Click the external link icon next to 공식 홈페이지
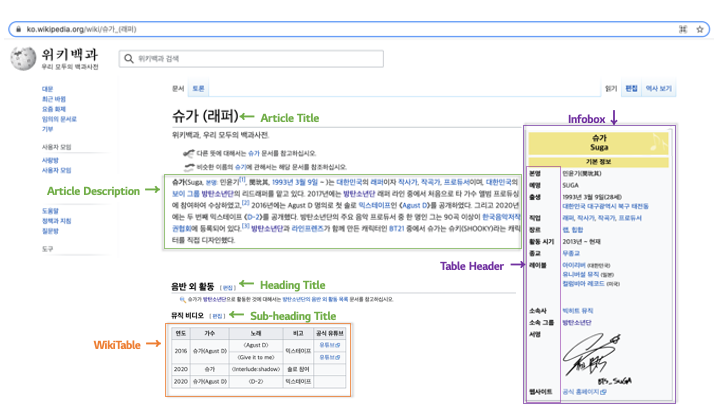 tap(603, 392)
